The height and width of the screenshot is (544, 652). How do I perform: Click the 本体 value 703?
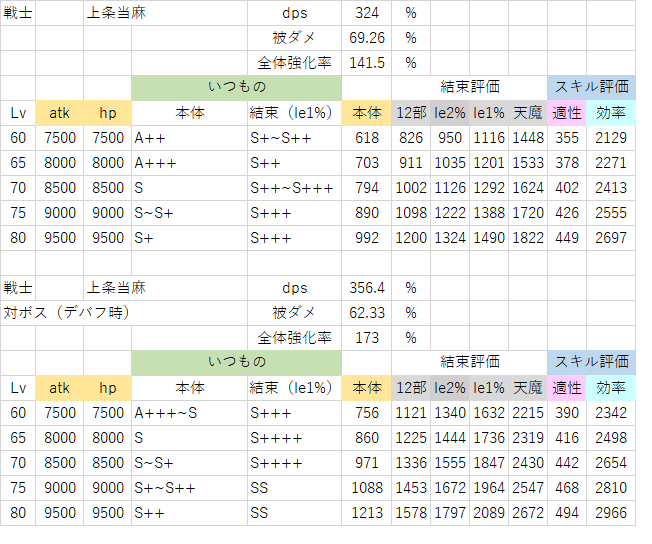click(x=366, y=163)
